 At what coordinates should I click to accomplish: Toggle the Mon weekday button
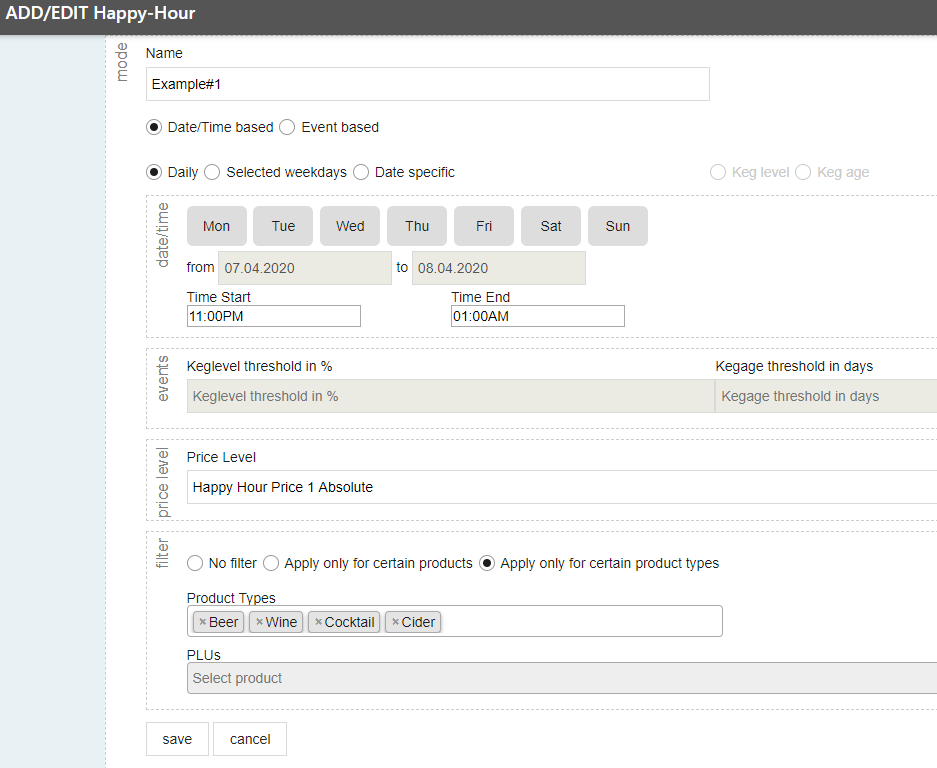216,226
